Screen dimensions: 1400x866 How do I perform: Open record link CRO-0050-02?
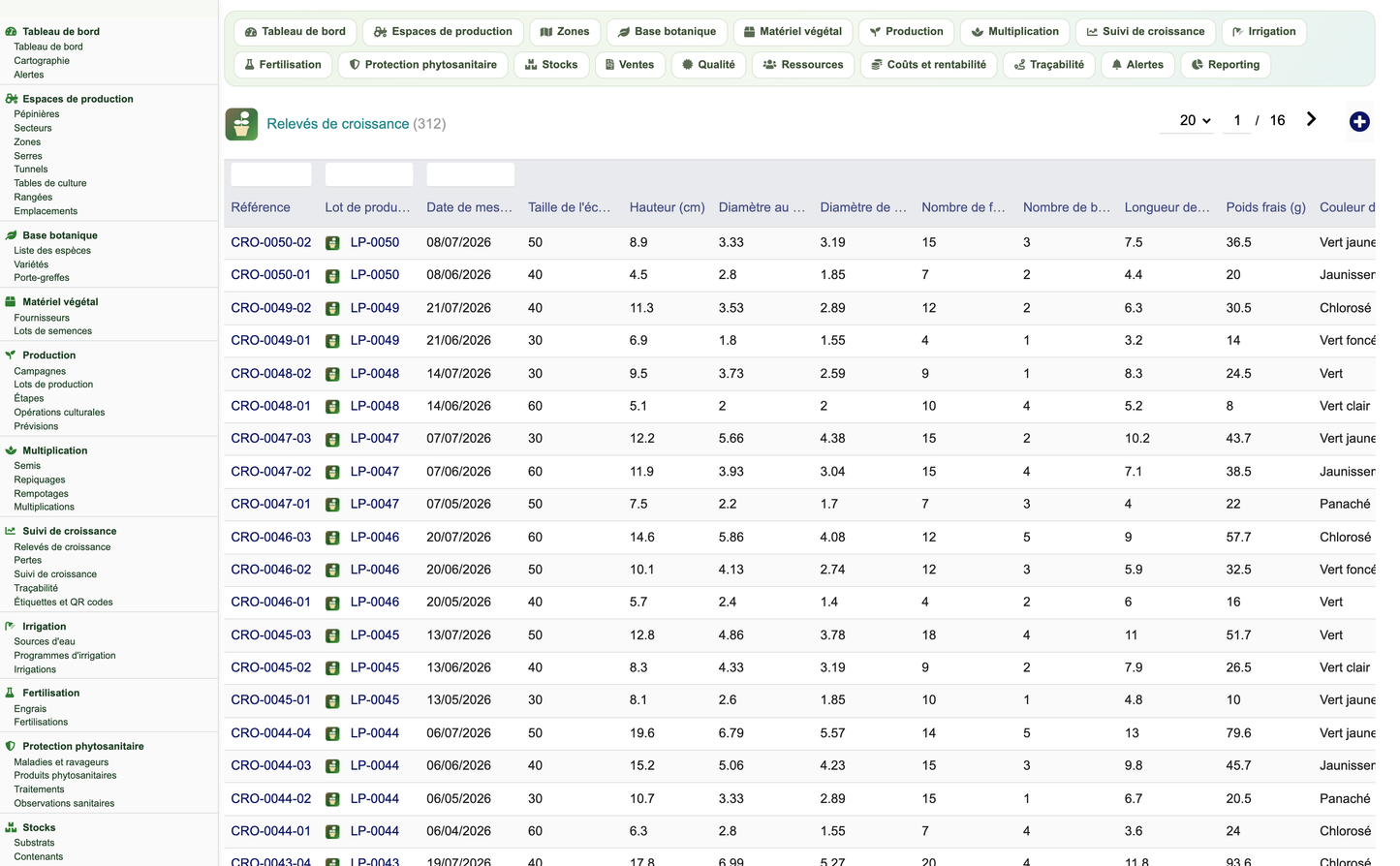[x=271, y=242]
